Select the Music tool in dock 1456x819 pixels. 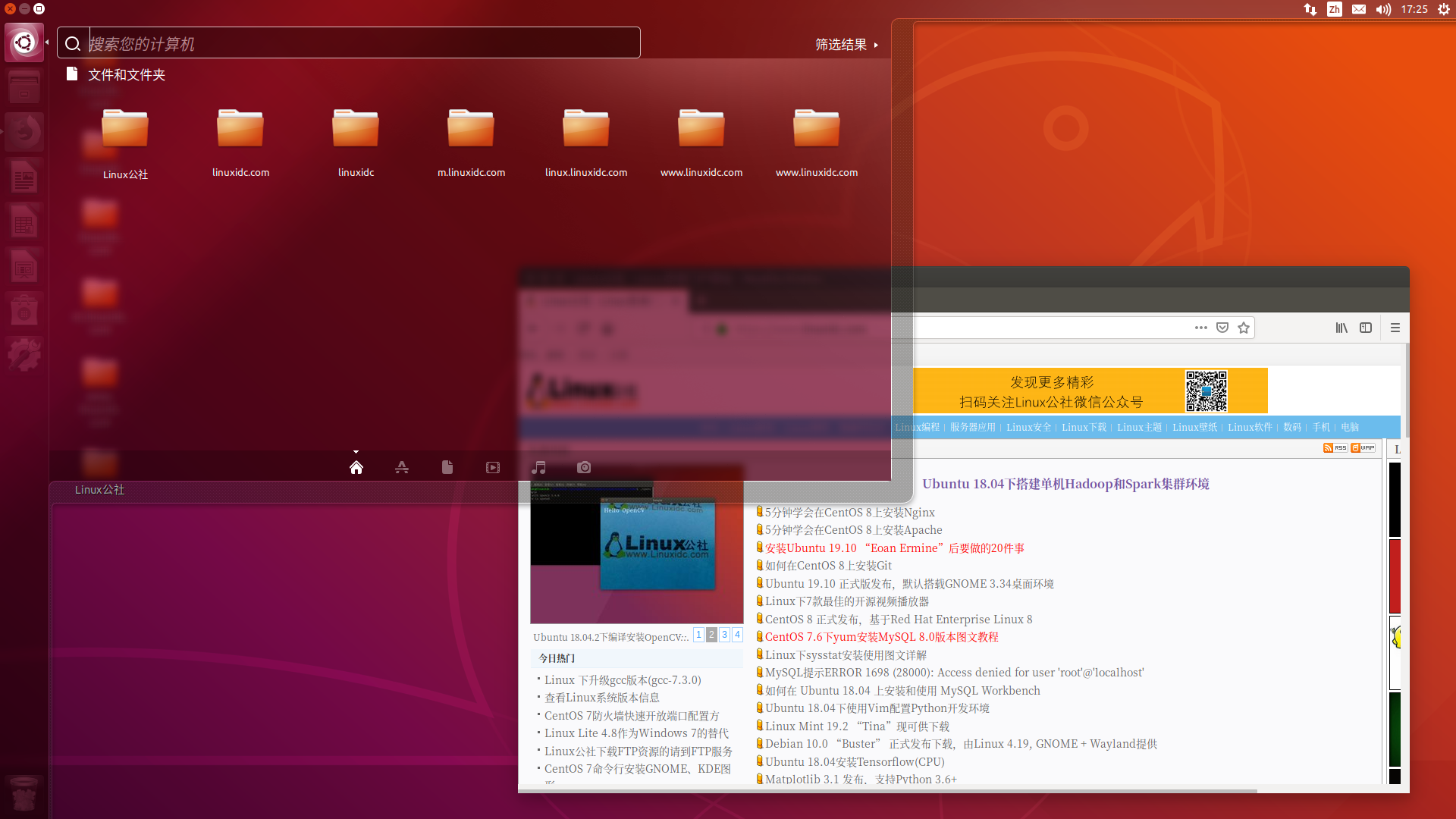pos(539,467)
